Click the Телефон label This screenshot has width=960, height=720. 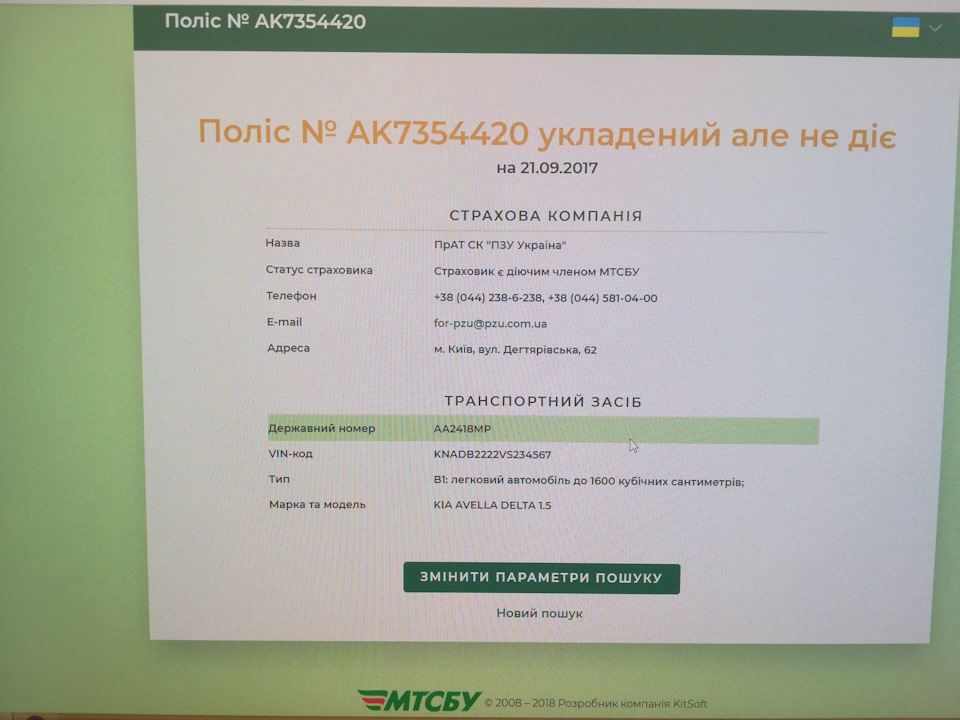[x=291, y=296]
